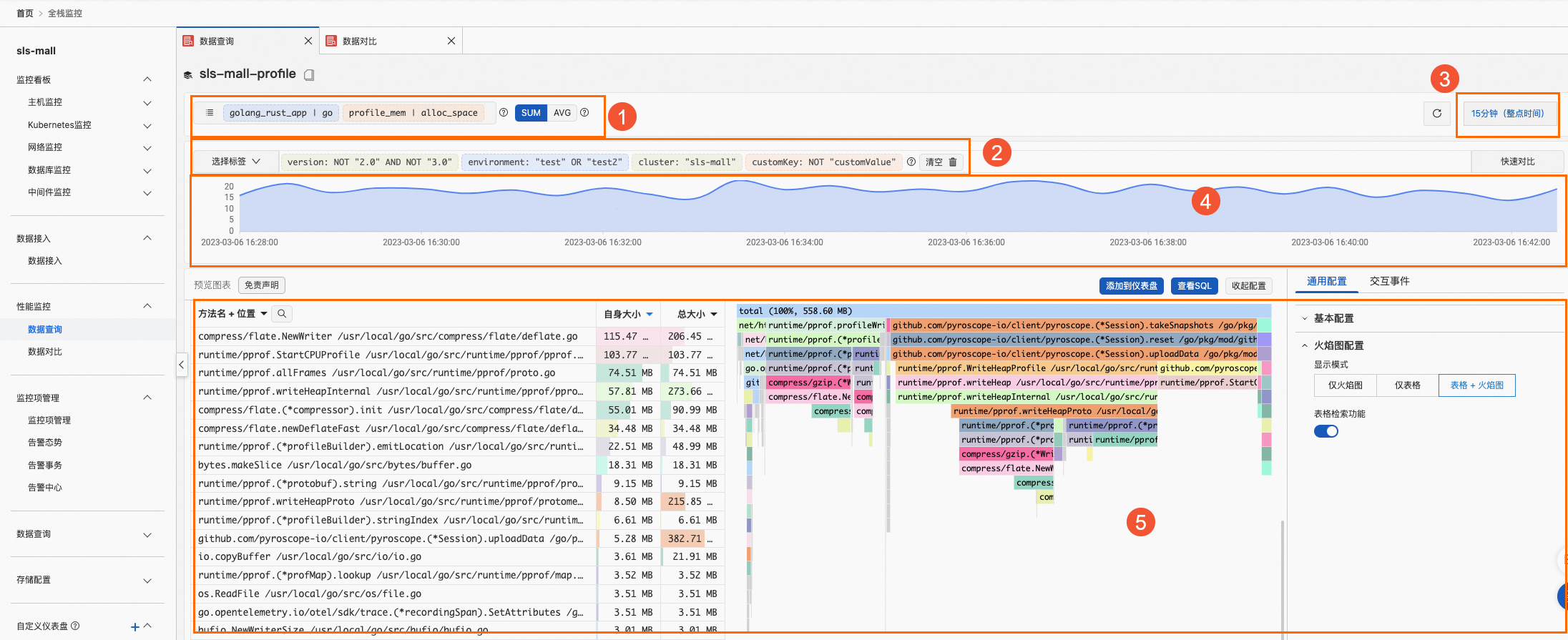Click the plus icon beside 自定义仪表盘
The width and height of the screenshot is (1568, 640).
click(x=134, y=626)
